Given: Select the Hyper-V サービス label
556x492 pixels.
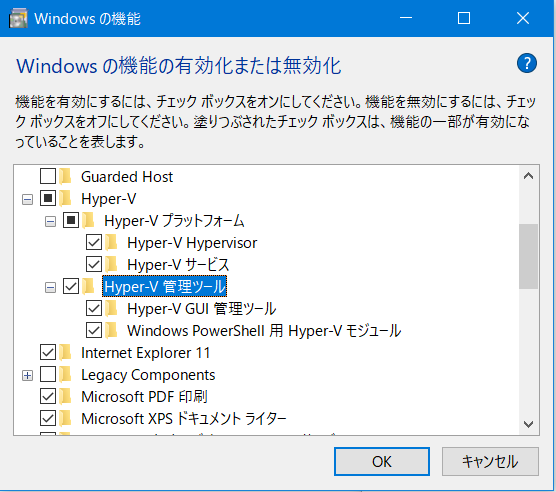Looking at the screenshot, I should [178, 265].
